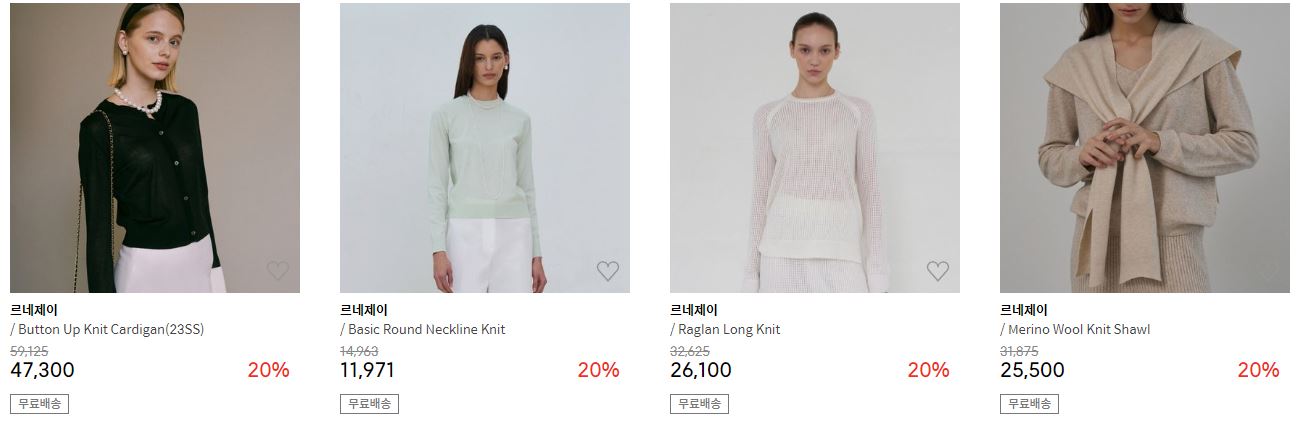Viewport: 1299px width, 439px height.
Task: Favorite the Button Up Knit Cardigan with heart icon
Action: click(x=278, y=271)
